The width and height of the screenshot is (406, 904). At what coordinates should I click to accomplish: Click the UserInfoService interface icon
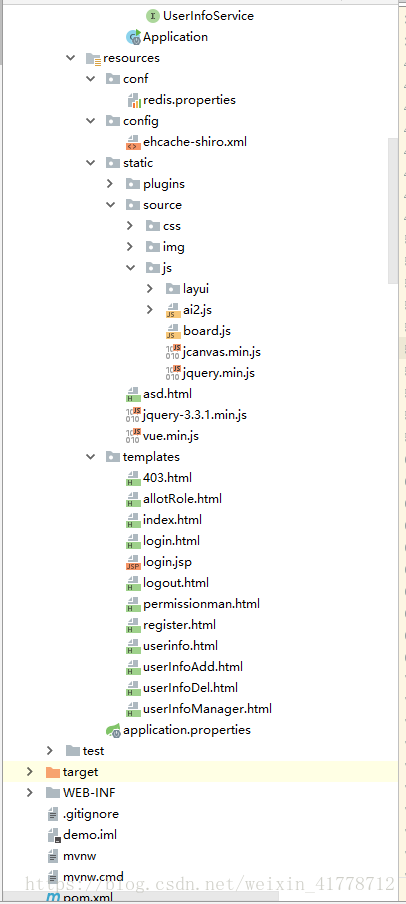click(x=153, y=16)
